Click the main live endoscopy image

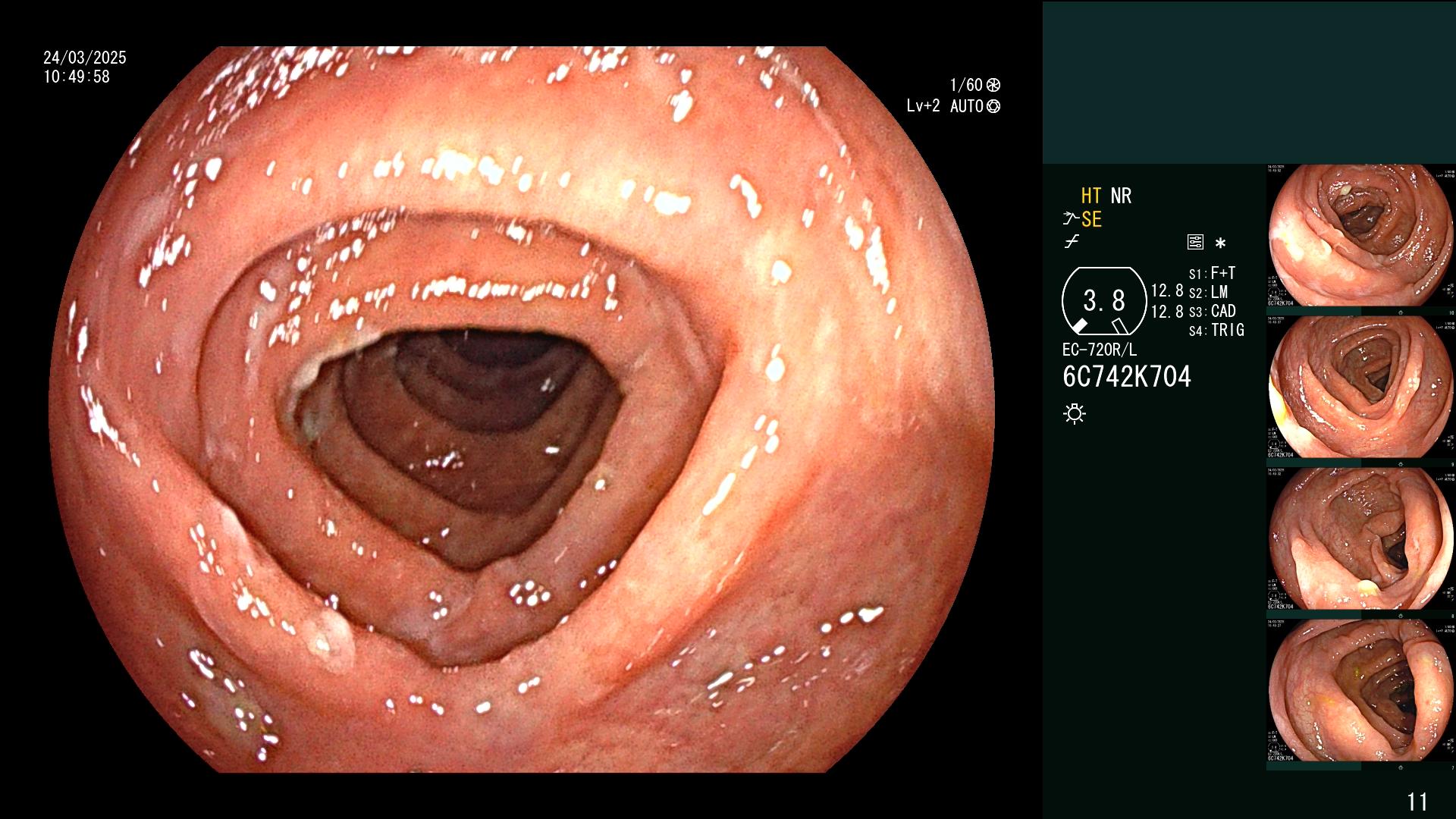click(x=522, y=409)
